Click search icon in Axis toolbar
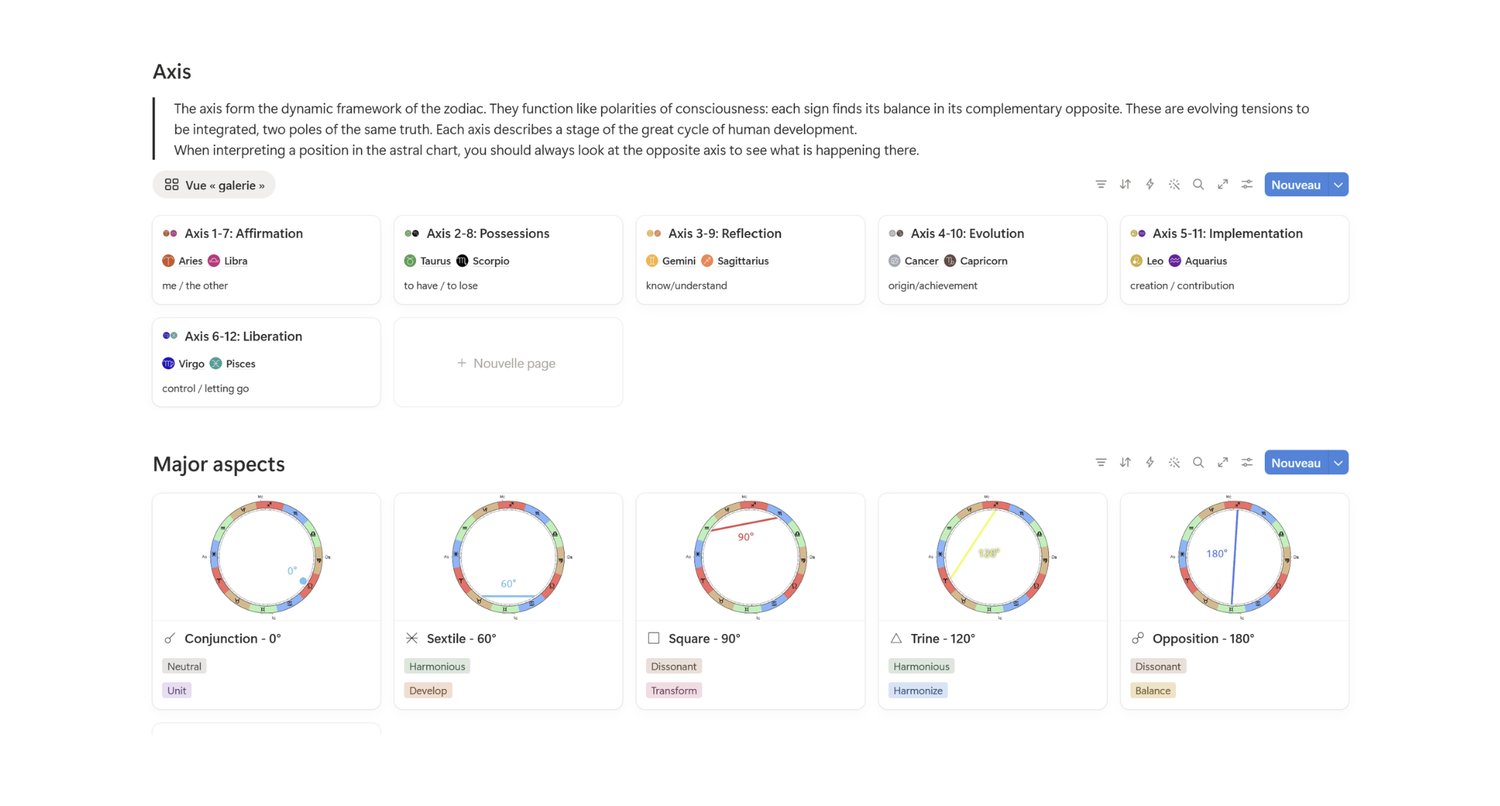Screen dimensions: 1500x806 pyautogui.click(x=1198, y=184)
